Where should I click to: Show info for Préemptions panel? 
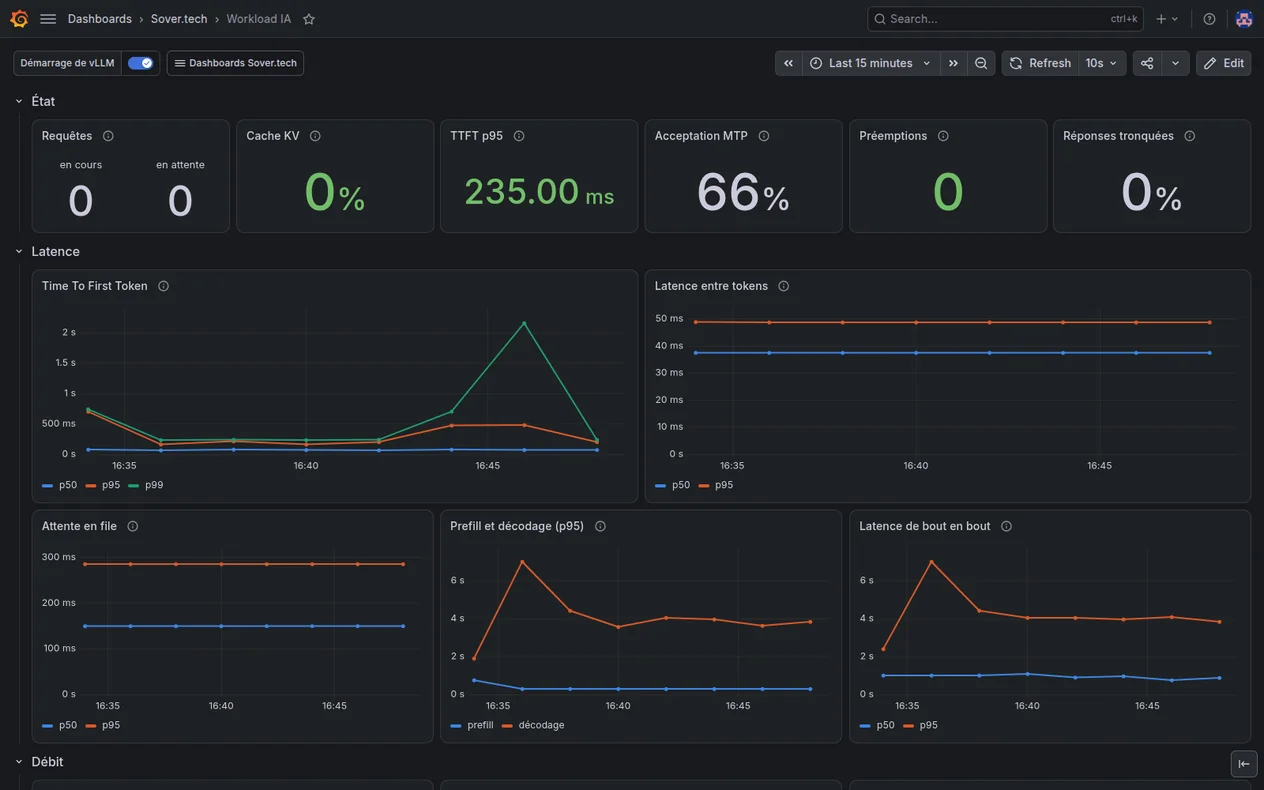pos(943,136)
